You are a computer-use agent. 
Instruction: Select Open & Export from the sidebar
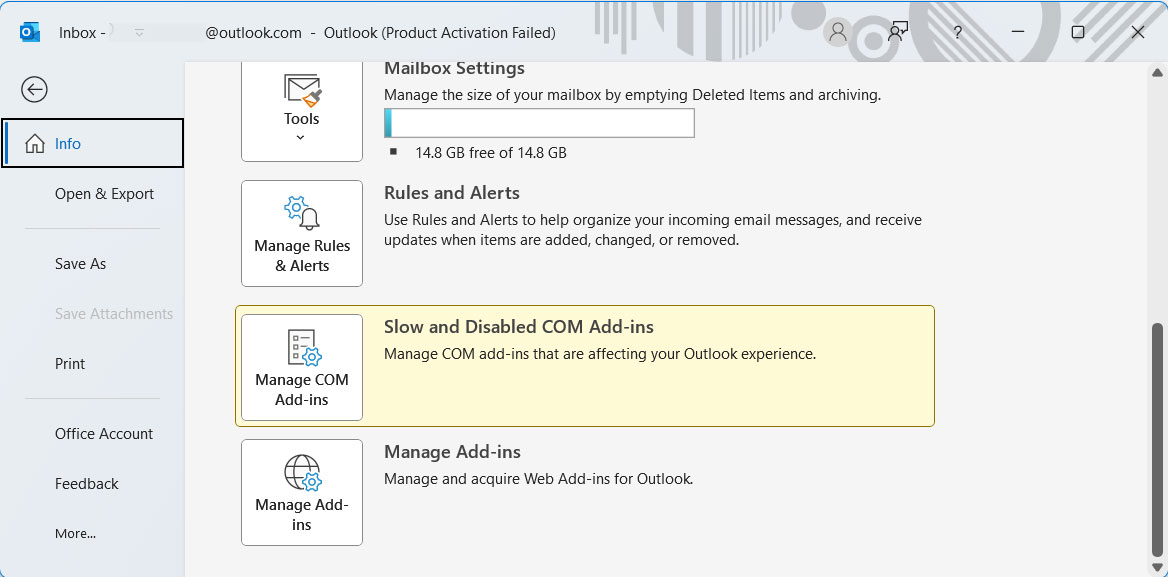point(104,193)
